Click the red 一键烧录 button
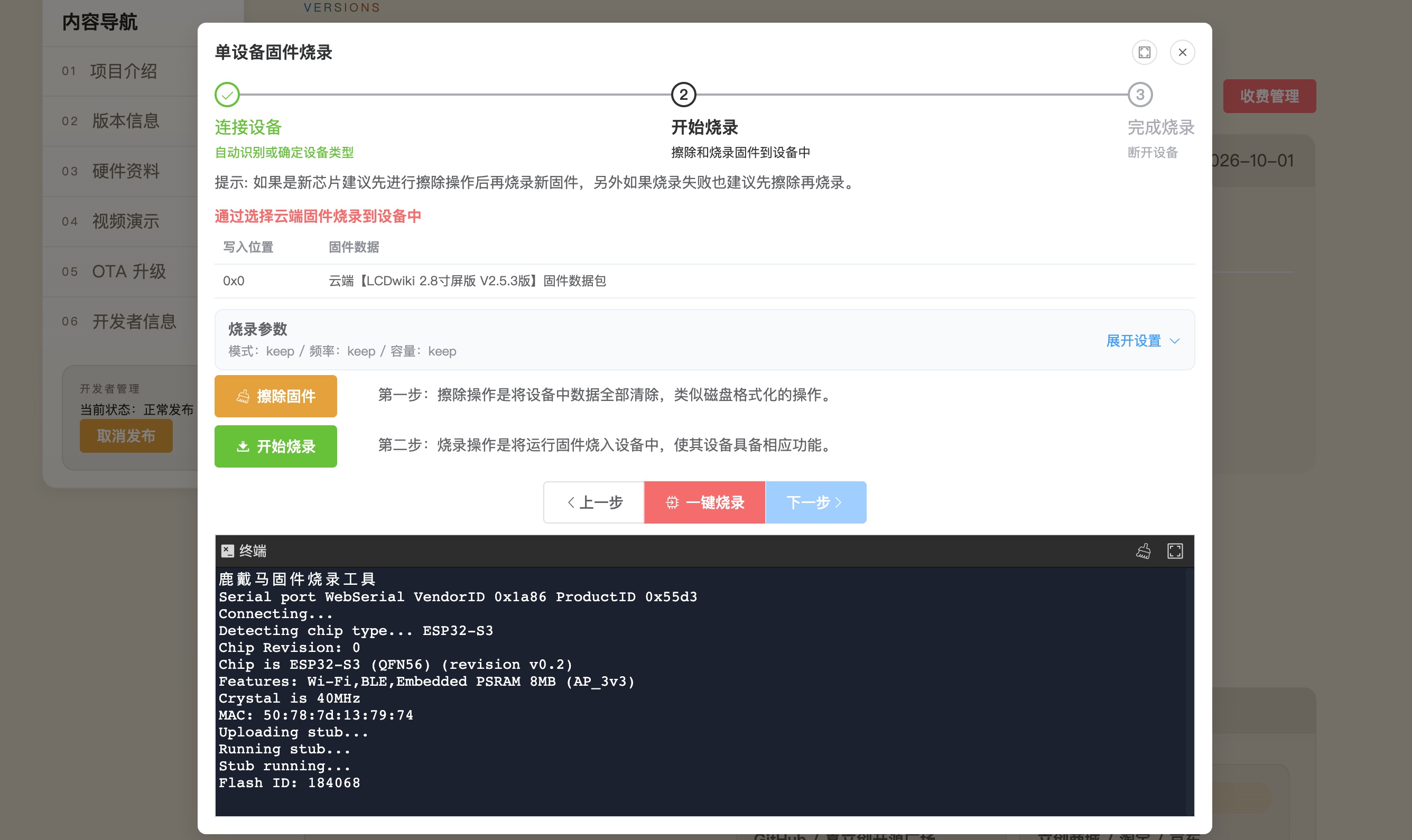This screenshot has width=1412, height=840. 705,502
